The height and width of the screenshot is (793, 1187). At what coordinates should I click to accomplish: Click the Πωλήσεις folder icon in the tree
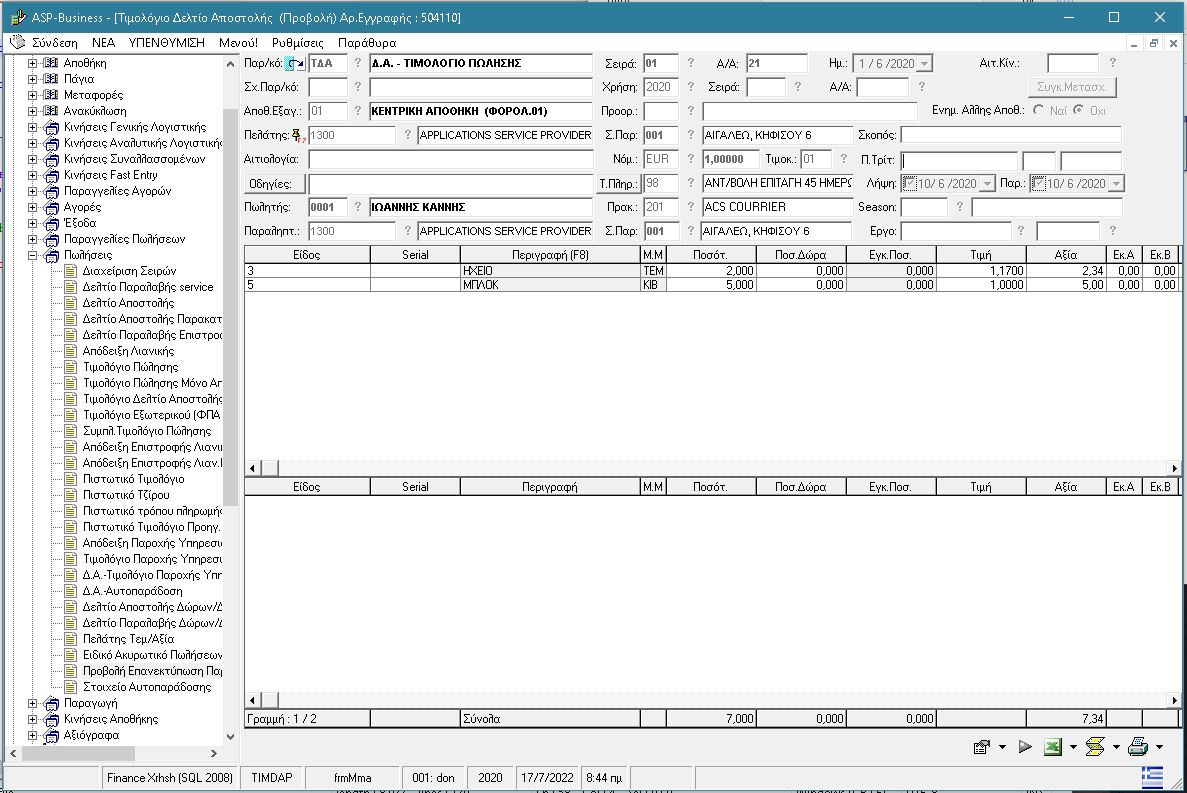tap(51, 255)
